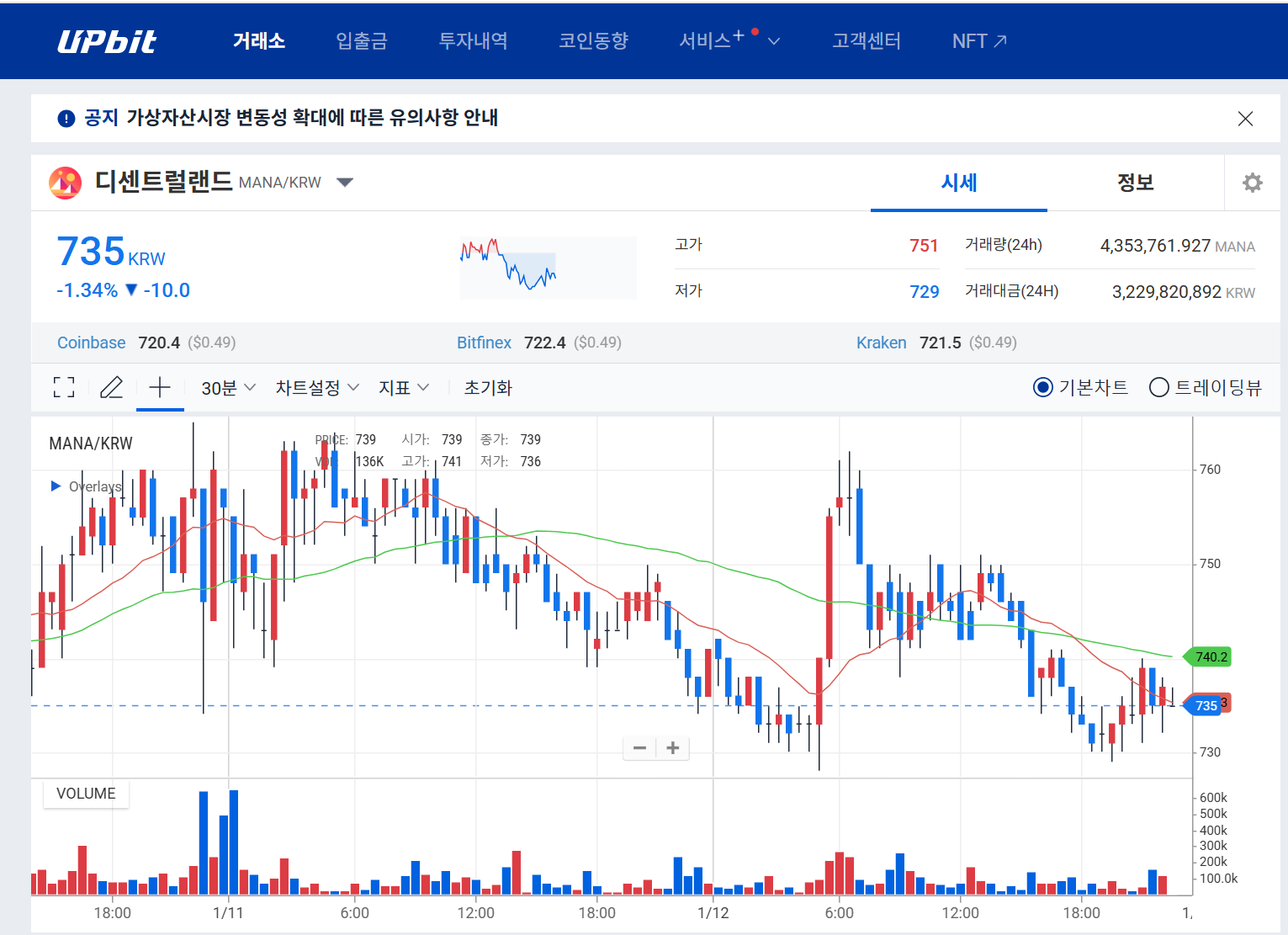Select the crosshair cursor tool
The height and width of the screenshot is (935, 1288).
pos(160,387)
